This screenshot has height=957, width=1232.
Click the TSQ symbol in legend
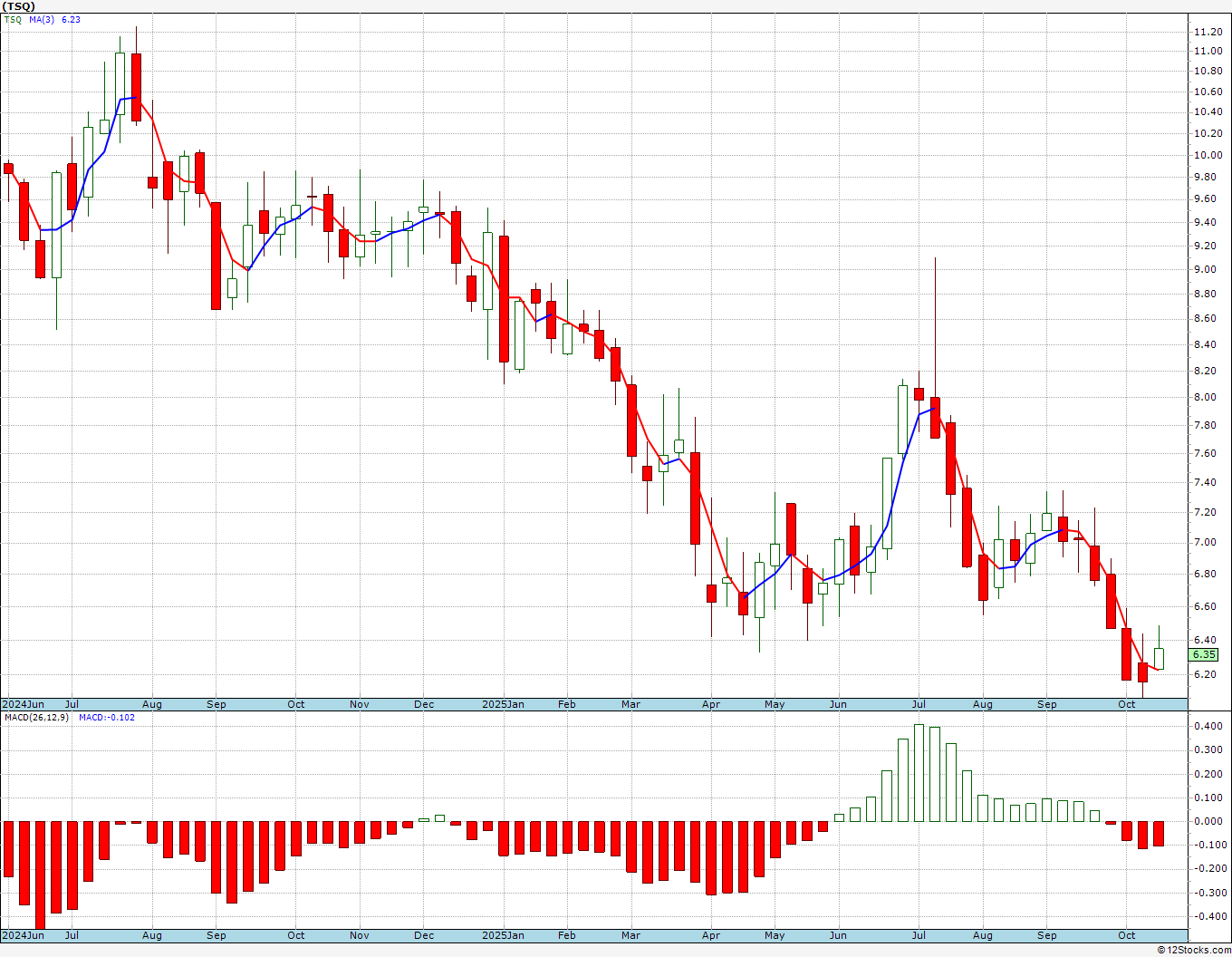[13, 19]
